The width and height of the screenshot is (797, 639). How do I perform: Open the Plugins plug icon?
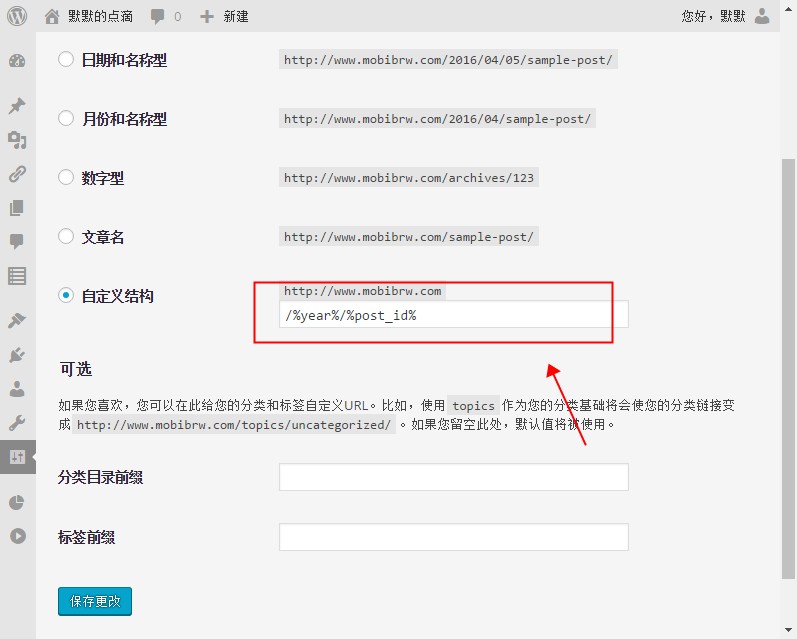point(17,355)
